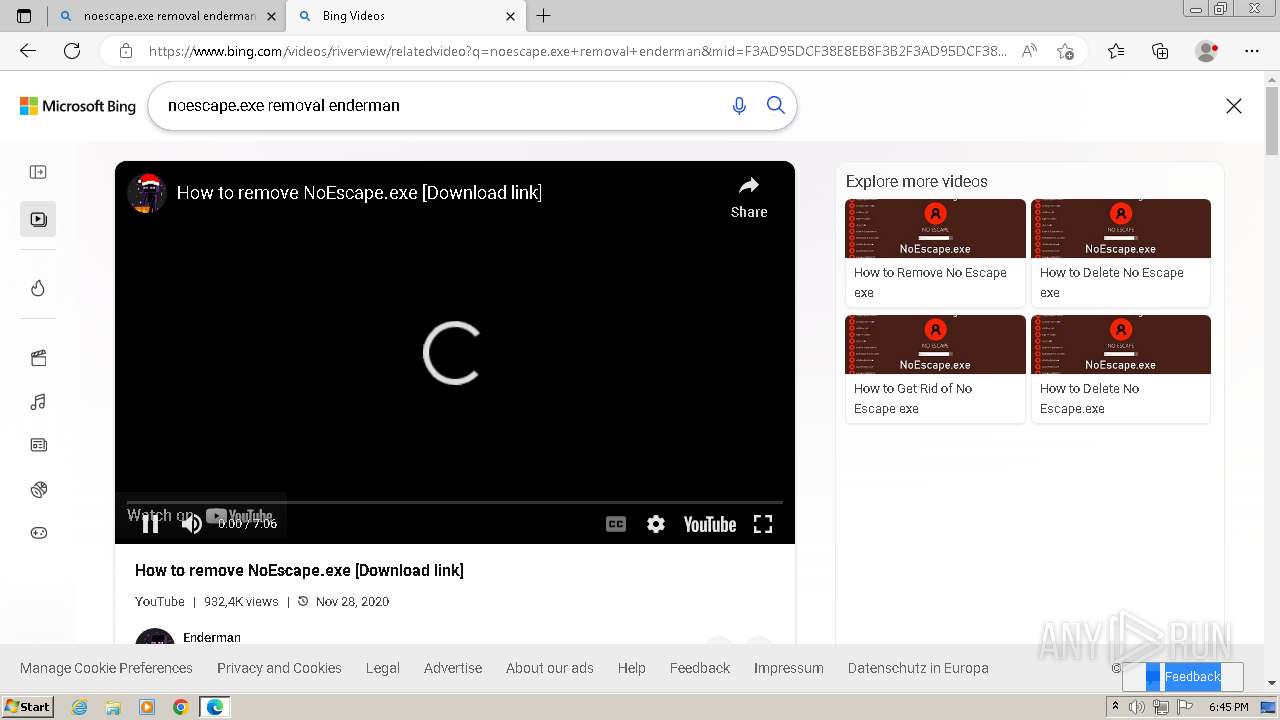Open Google Chrome from the taskbar
This screenshot has height=720, width=1280.
(x=180, y=707)
